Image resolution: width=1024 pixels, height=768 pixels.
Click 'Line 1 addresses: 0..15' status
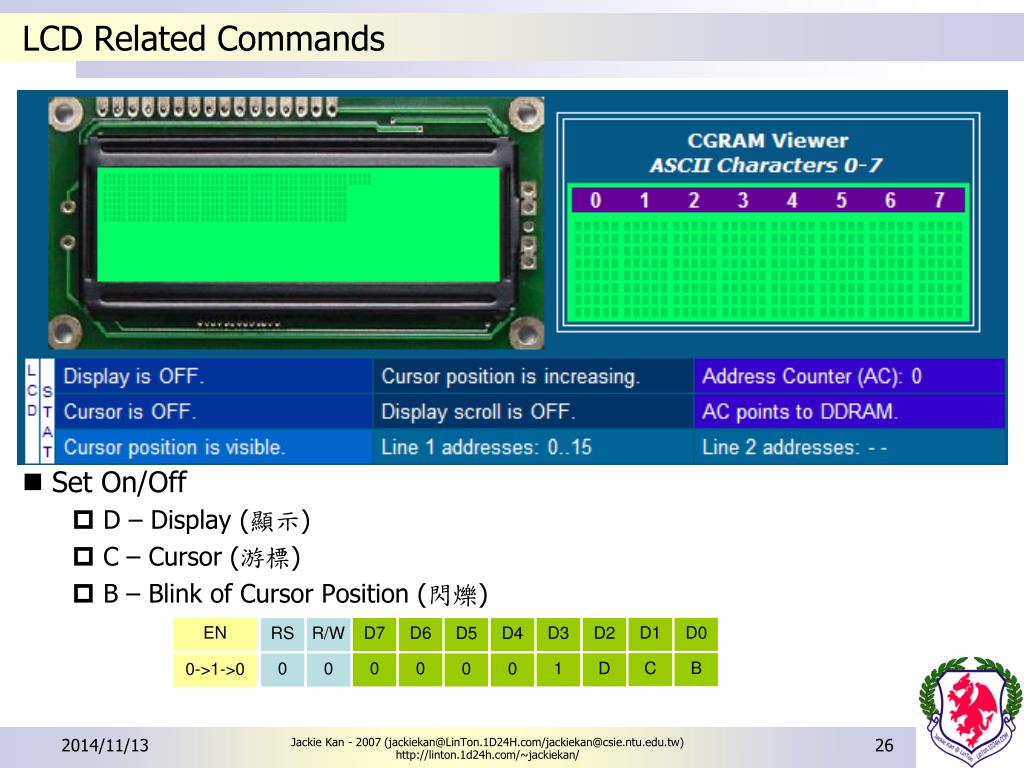point(533,447)
